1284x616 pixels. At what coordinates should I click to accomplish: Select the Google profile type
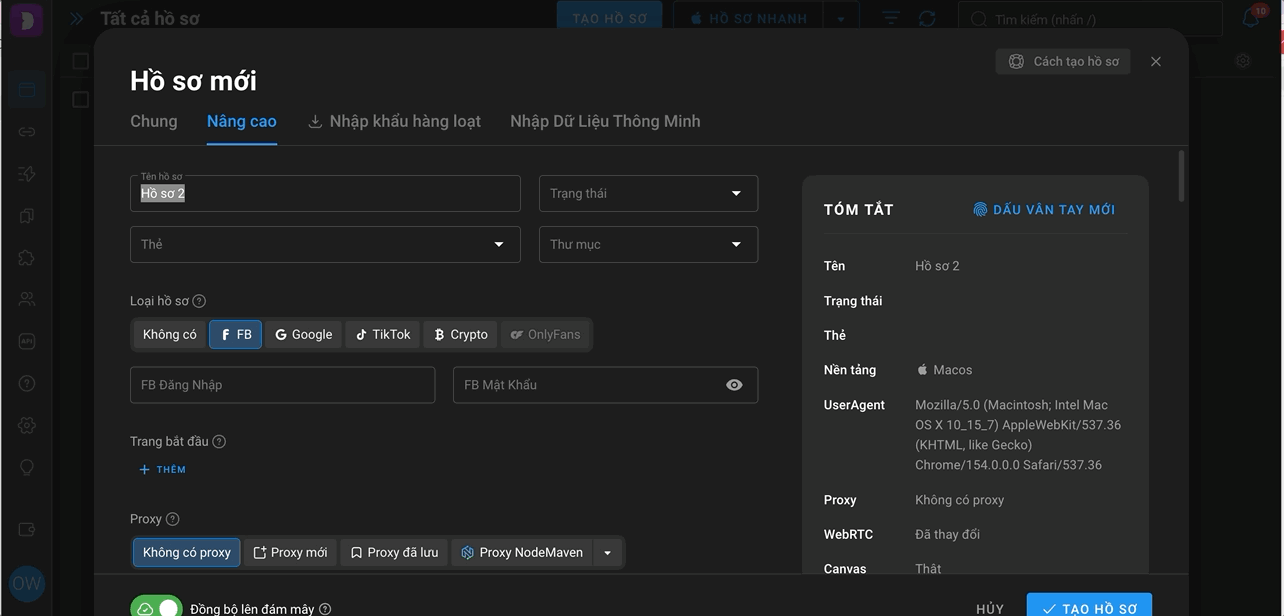pos(304,335)
